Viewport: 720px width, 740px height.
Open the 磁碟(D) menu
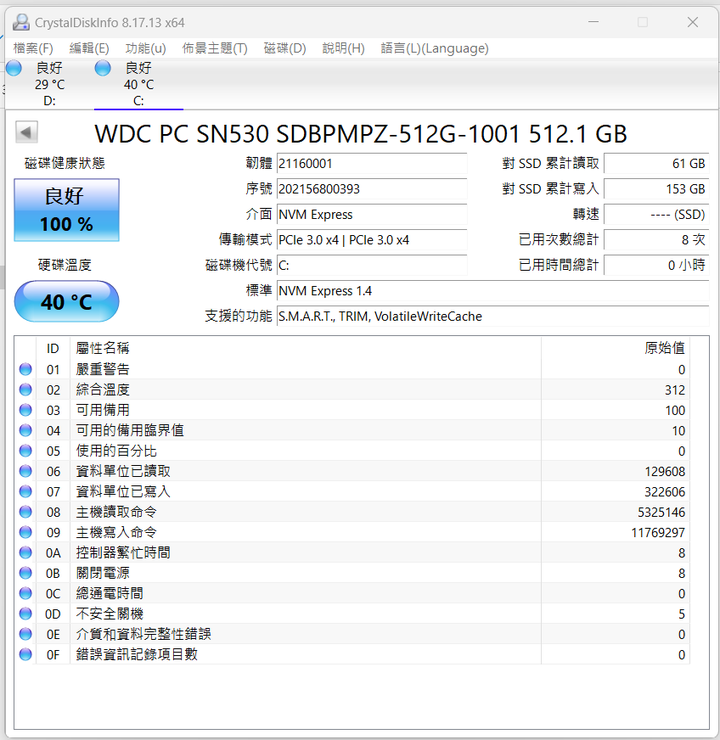click(285, 48)
